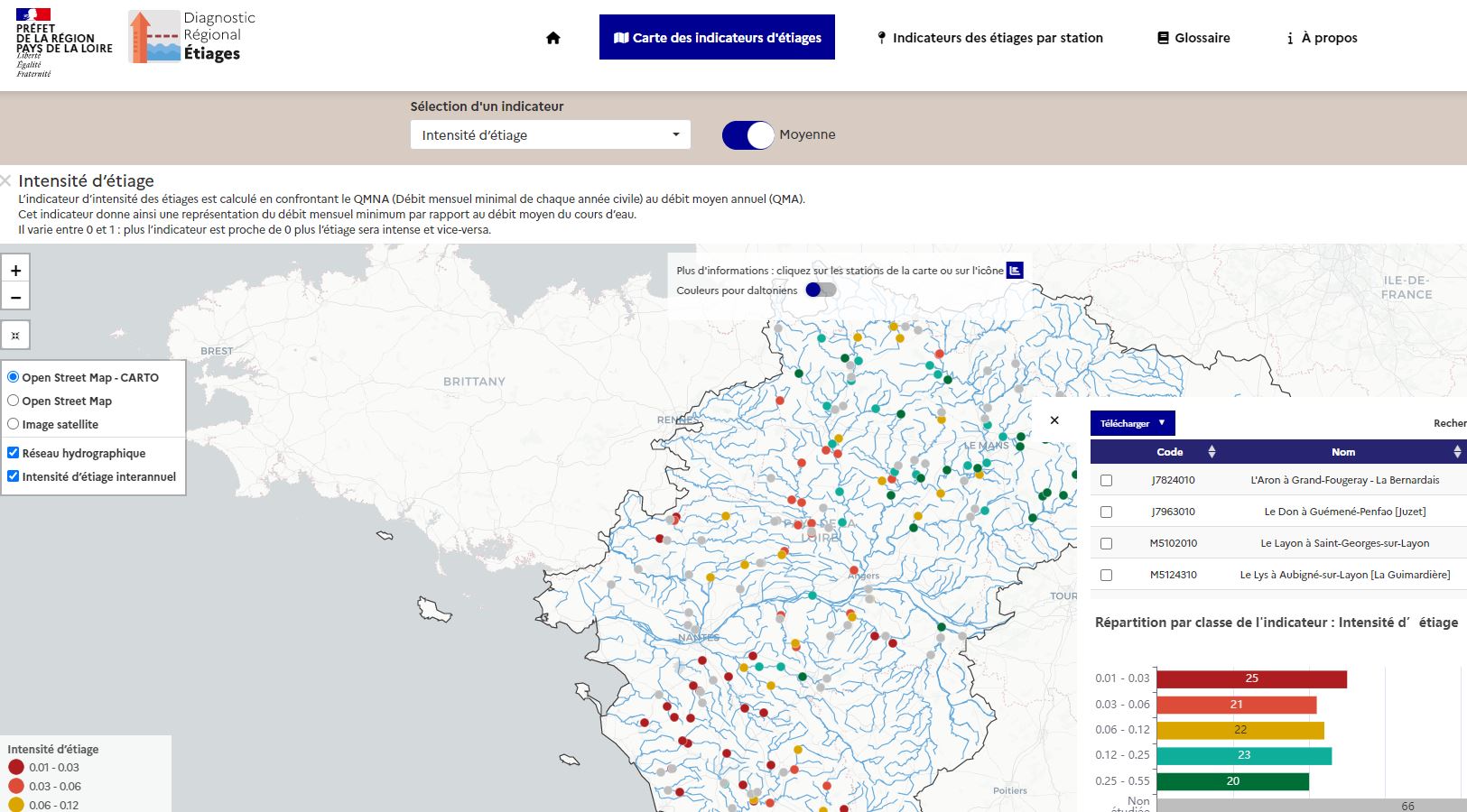This screenshot has height=812, width=1467.
Task: Open Carte des indicateurs d'étiages tab
Action: click(x=717, y=37)
